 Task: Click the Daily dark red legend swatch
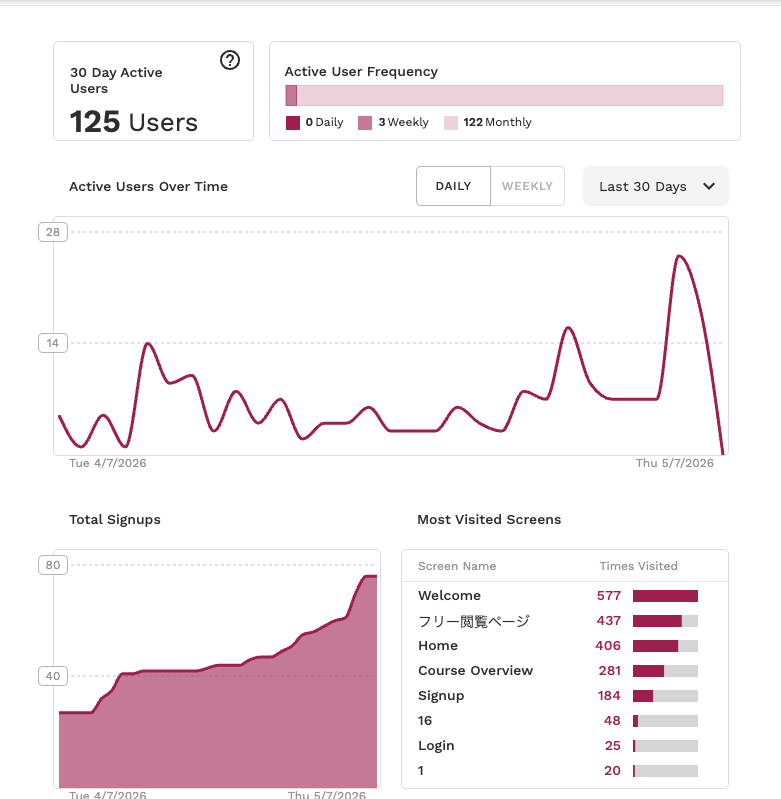click(293, 123)
